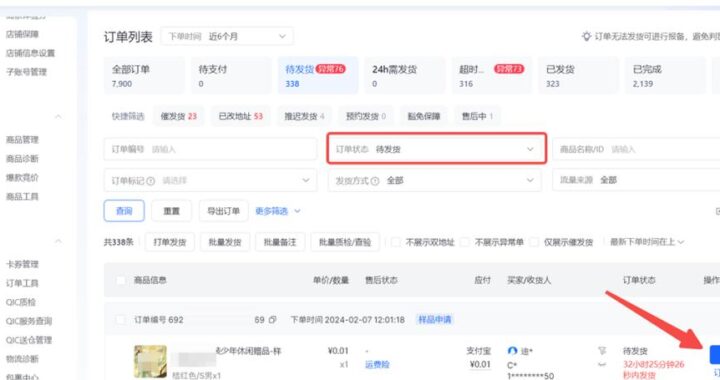Open 店铺信息设置 in the sidebar
Viewport: 720px width, 380px height.
pos(30,53)
